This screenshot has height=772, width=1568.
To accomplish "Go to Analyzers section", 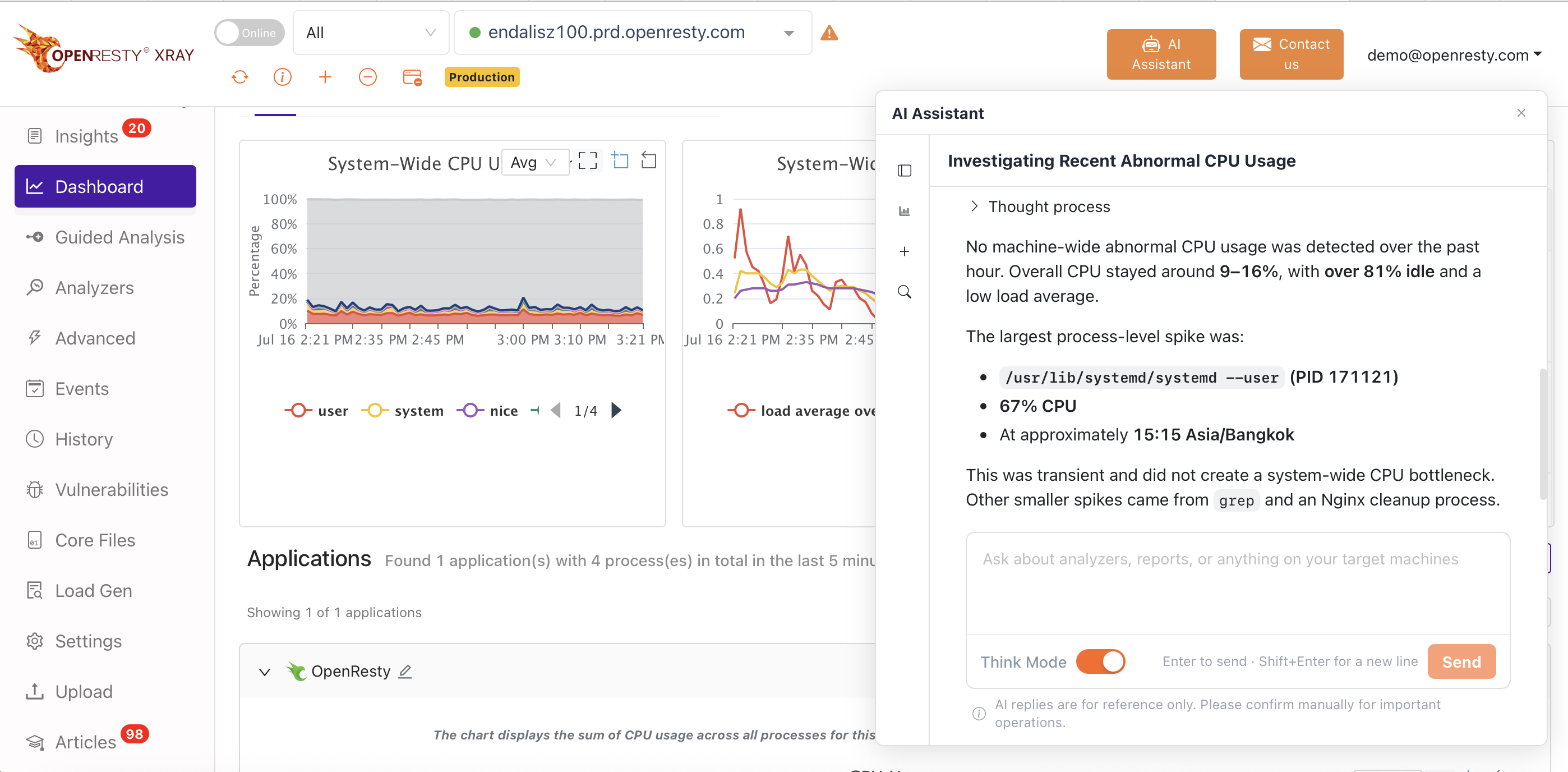I will (105, 287).
